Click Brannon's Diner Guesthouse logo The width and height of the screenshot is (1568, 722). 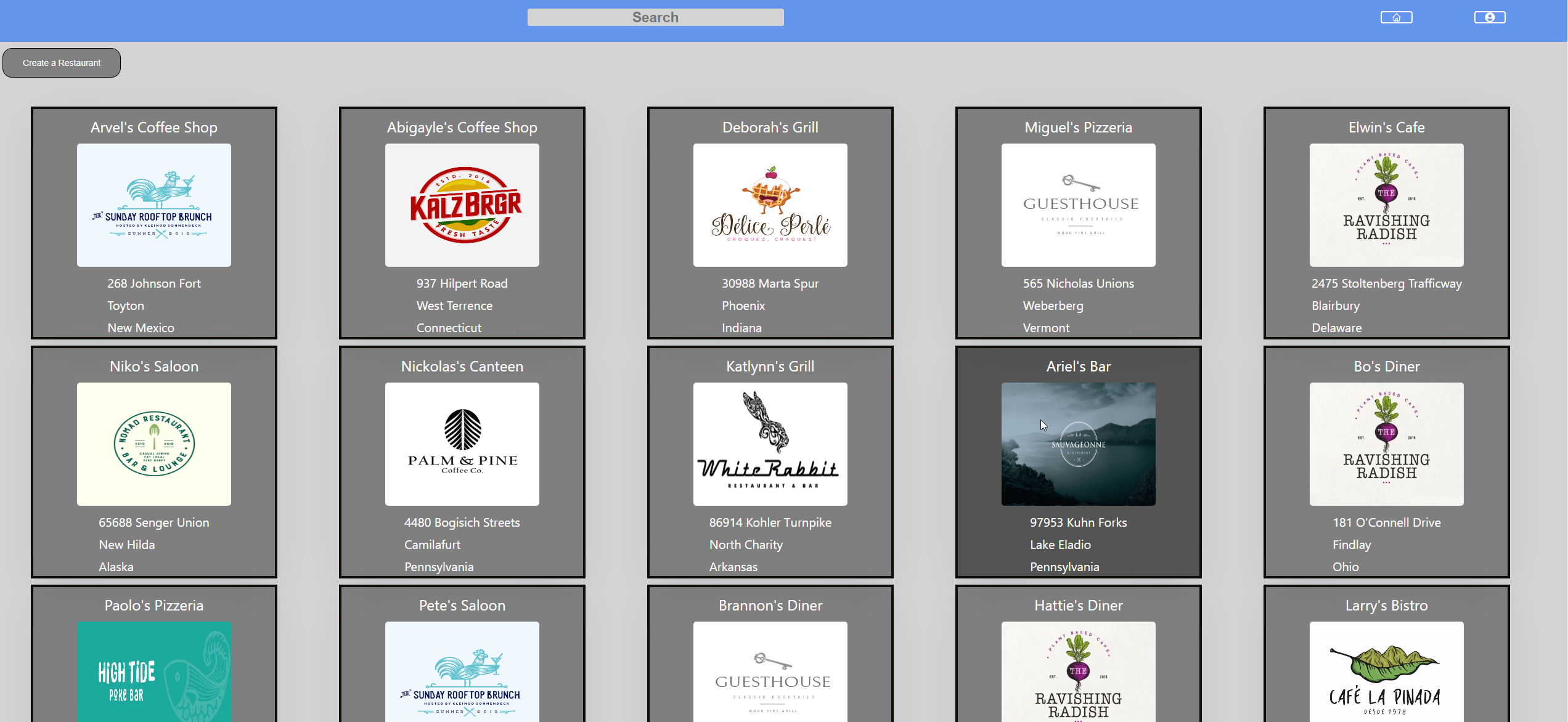(770, 671)
